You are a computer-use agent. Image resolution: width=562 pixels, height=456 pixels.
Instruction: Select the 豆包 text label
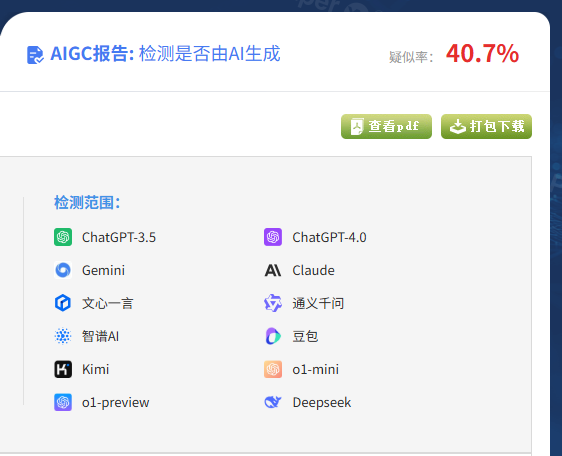305,336
